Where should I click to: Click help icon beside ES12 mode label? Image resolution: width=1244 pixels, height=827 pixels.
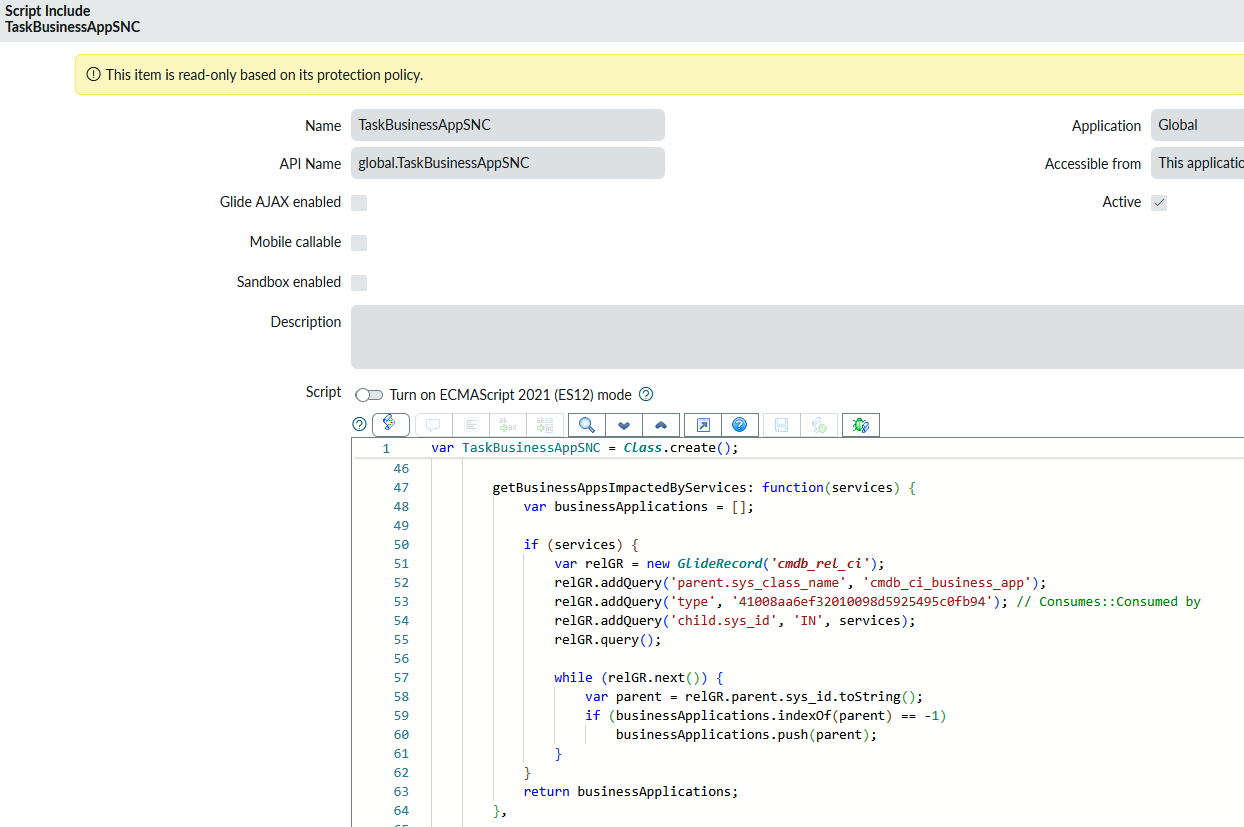(x=646, y=394)
